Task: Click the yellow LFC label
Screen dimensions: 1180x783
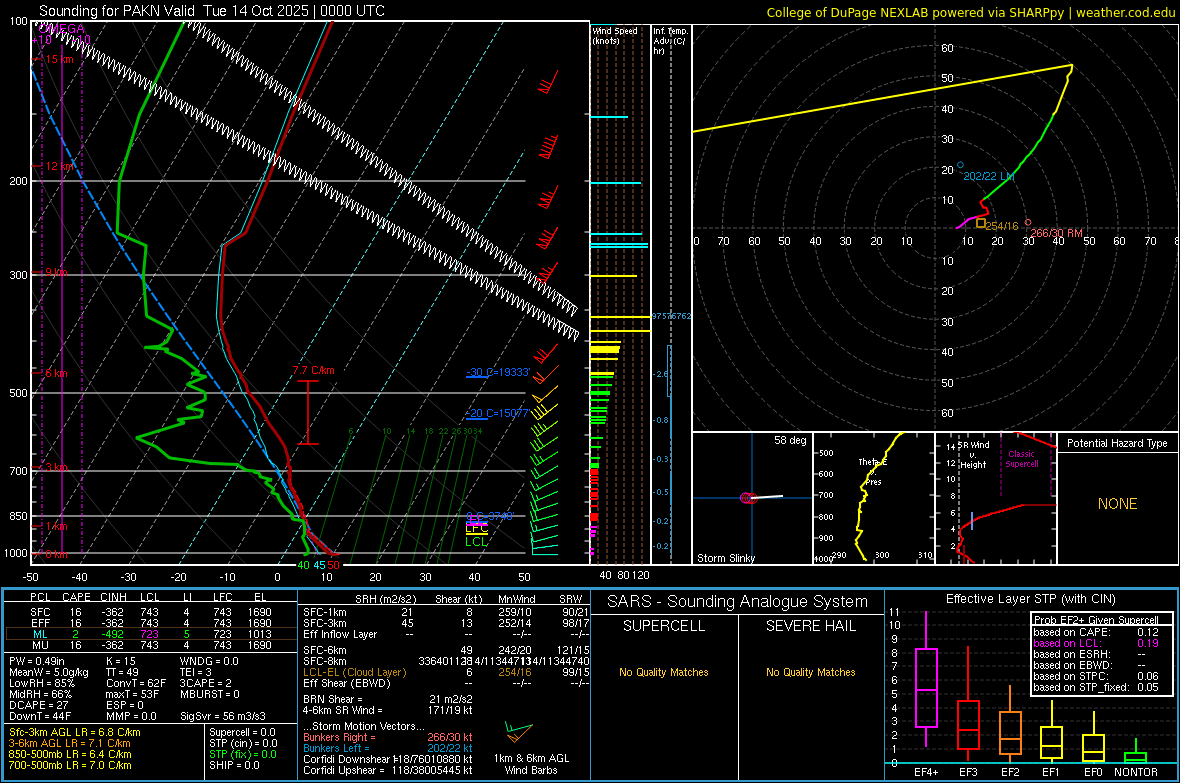Action: [x=476, y=529]
